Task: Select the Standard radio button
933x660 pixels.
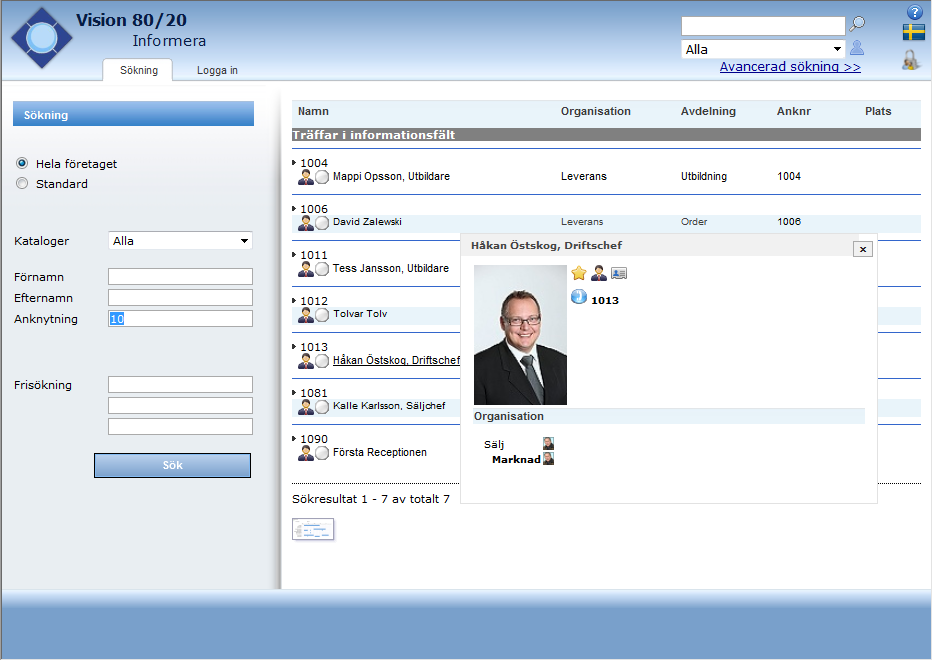Action: (x=22, y=183)
